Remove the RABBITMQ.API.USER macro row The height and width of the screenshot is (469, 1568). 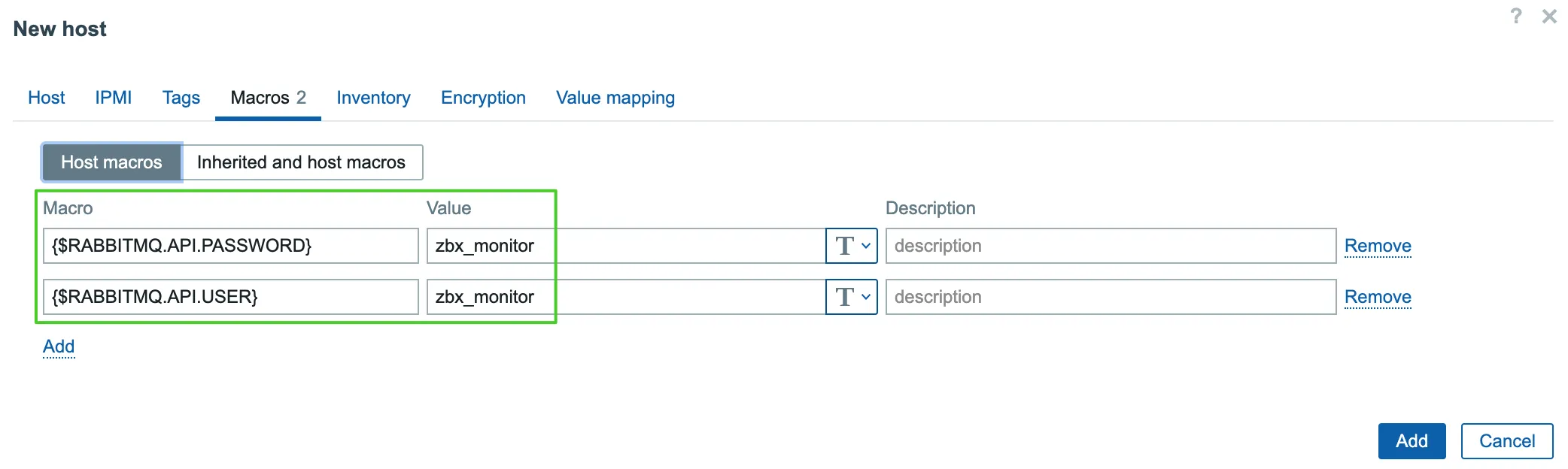(x=1378, y=297)
